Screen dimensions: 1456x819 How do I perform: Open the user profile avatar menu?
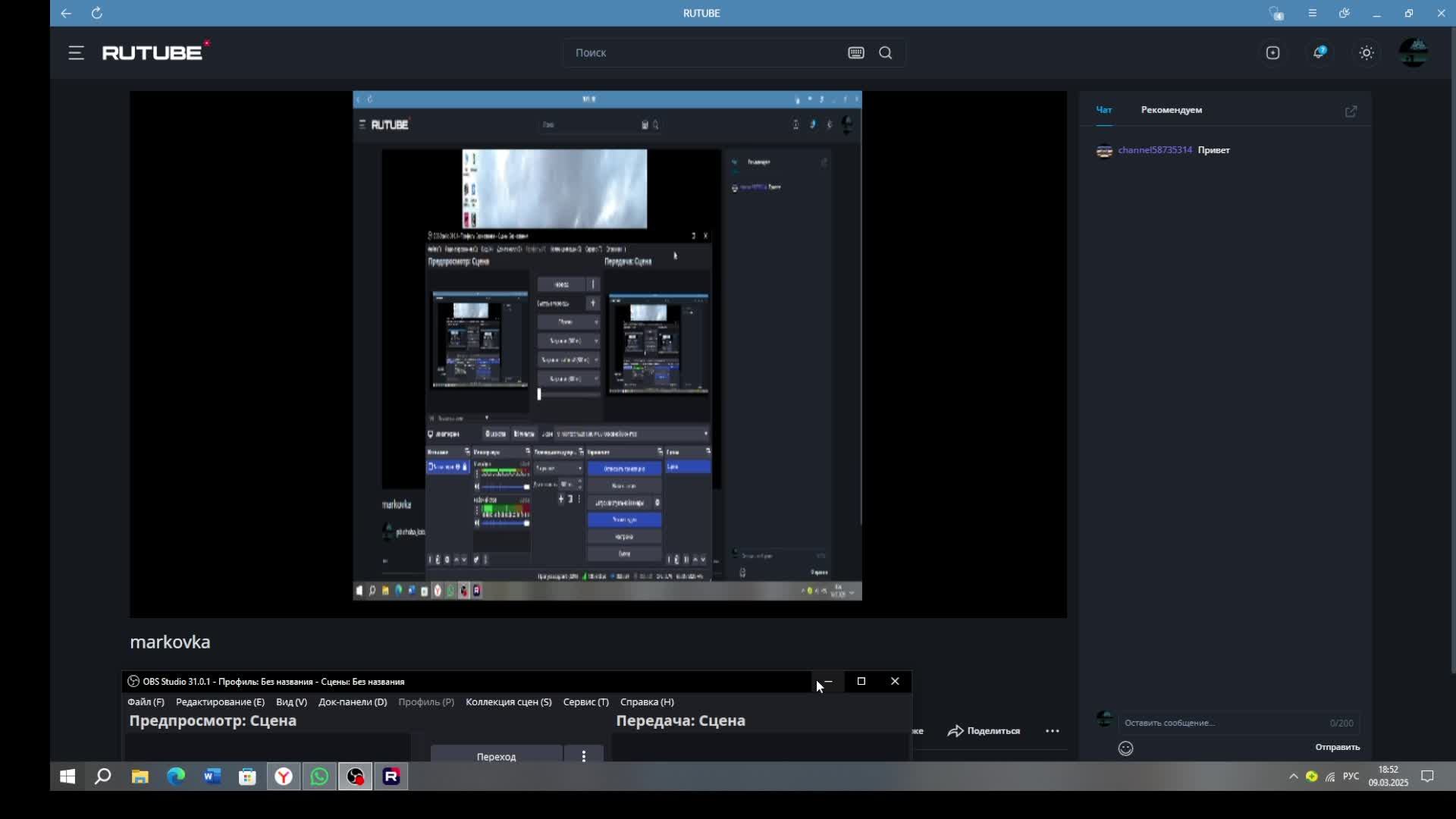pos(1414,53)
